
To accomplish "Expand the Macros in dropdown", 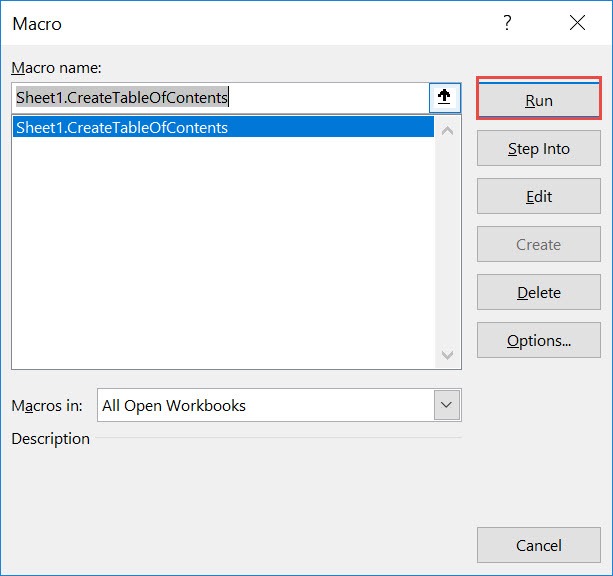I will pos(447,405).
